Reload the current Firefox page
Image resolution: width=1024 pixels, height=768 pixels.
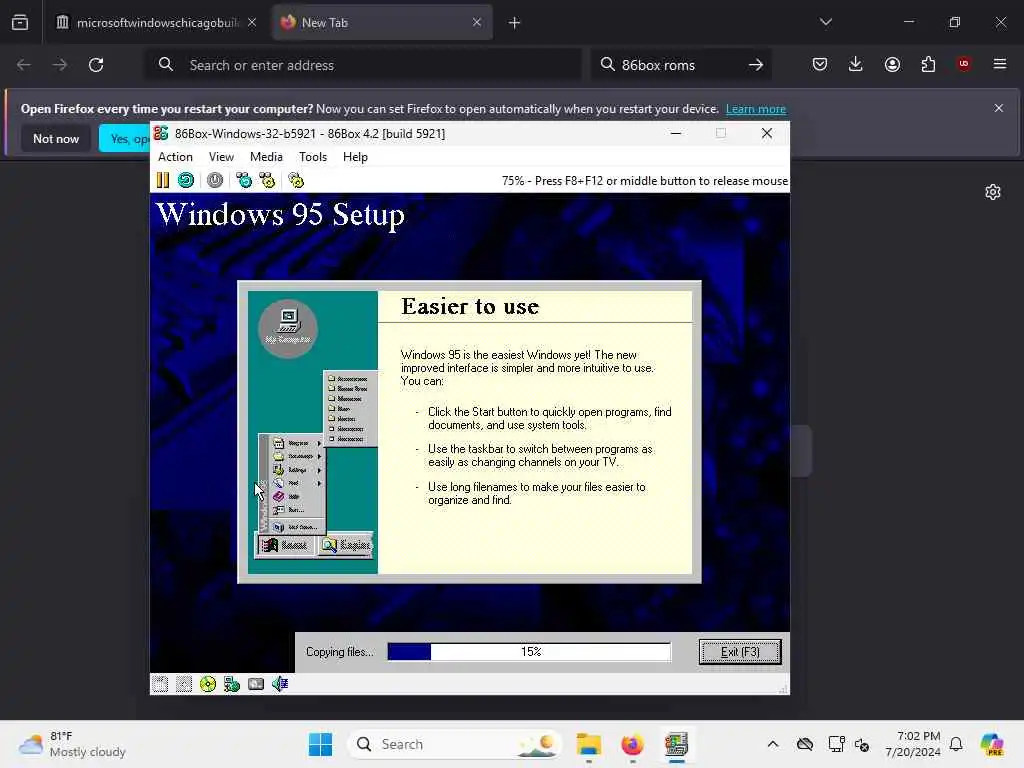96,65
